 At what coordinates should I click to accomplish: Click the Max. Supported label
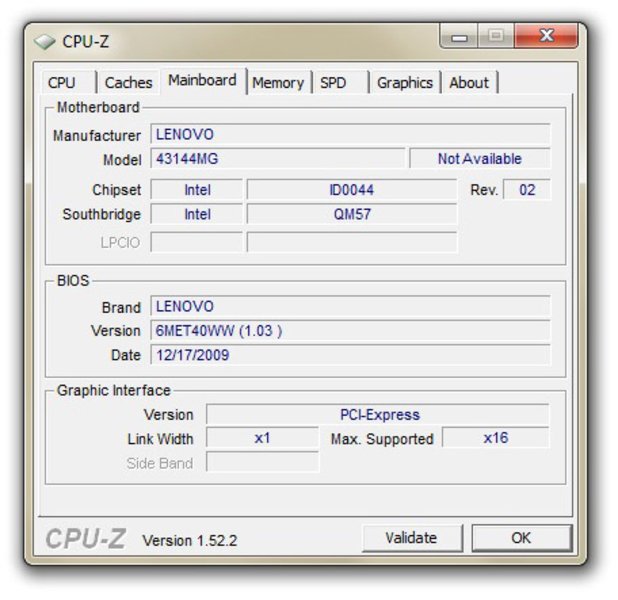(382, 439)
